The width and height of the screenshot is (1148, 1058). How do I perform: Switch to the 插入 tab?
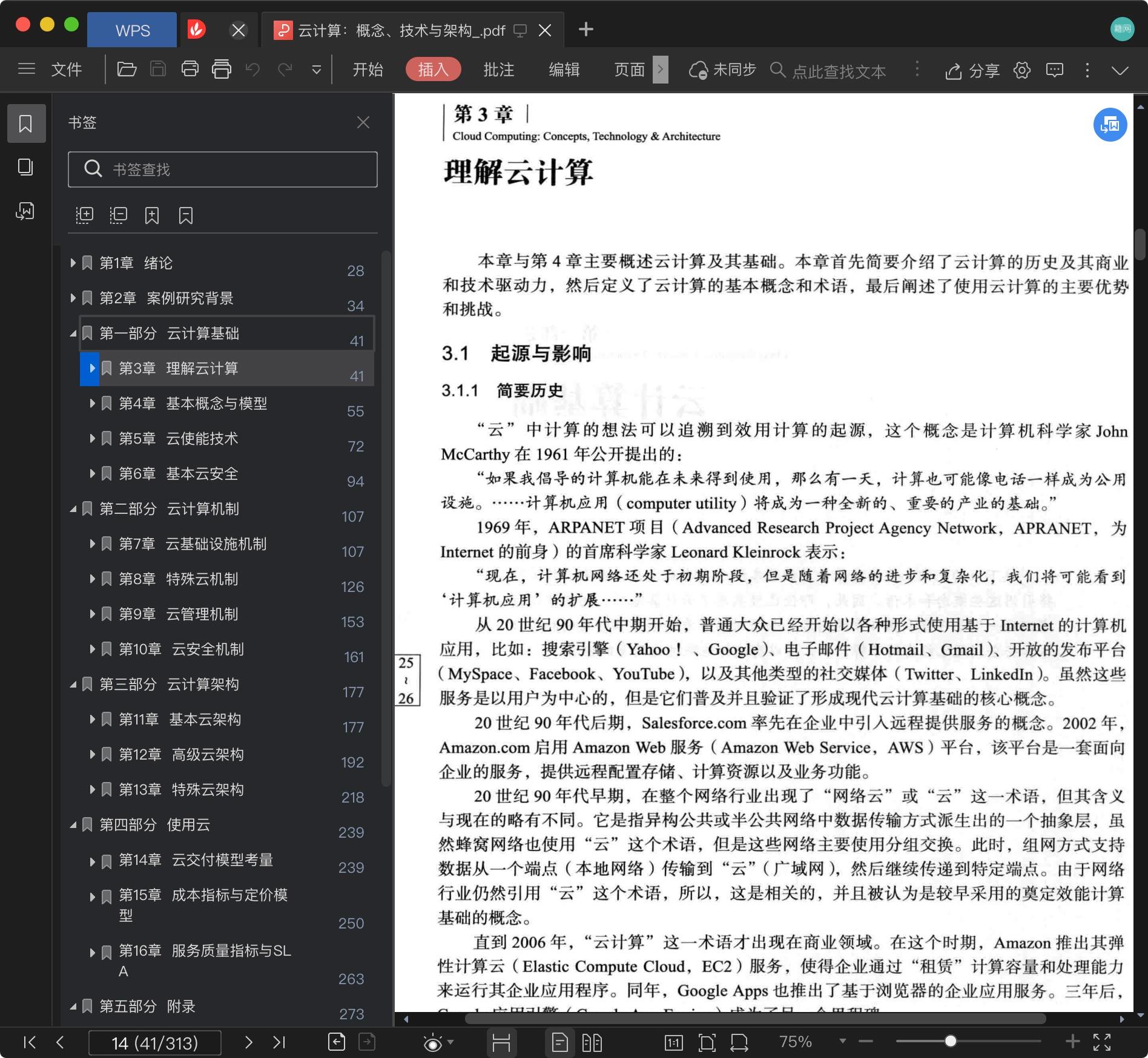click(433, 70)
